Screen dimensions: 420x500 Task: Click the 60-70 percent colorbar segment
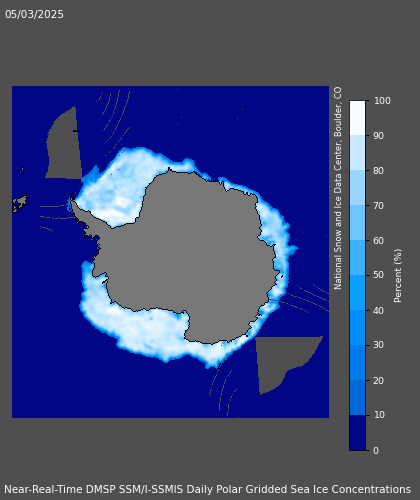click(357, 223)
